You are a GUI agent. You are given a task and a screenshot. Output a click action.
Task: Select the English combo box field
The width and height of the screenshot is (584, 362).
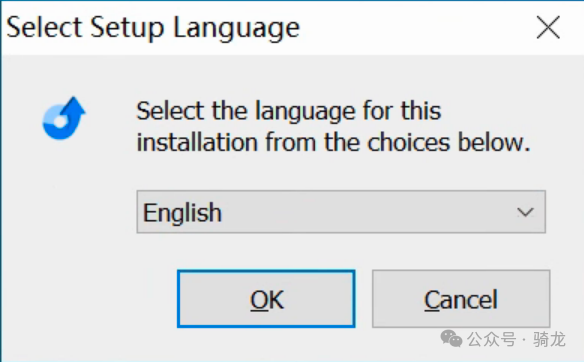(x=341, y=212)
